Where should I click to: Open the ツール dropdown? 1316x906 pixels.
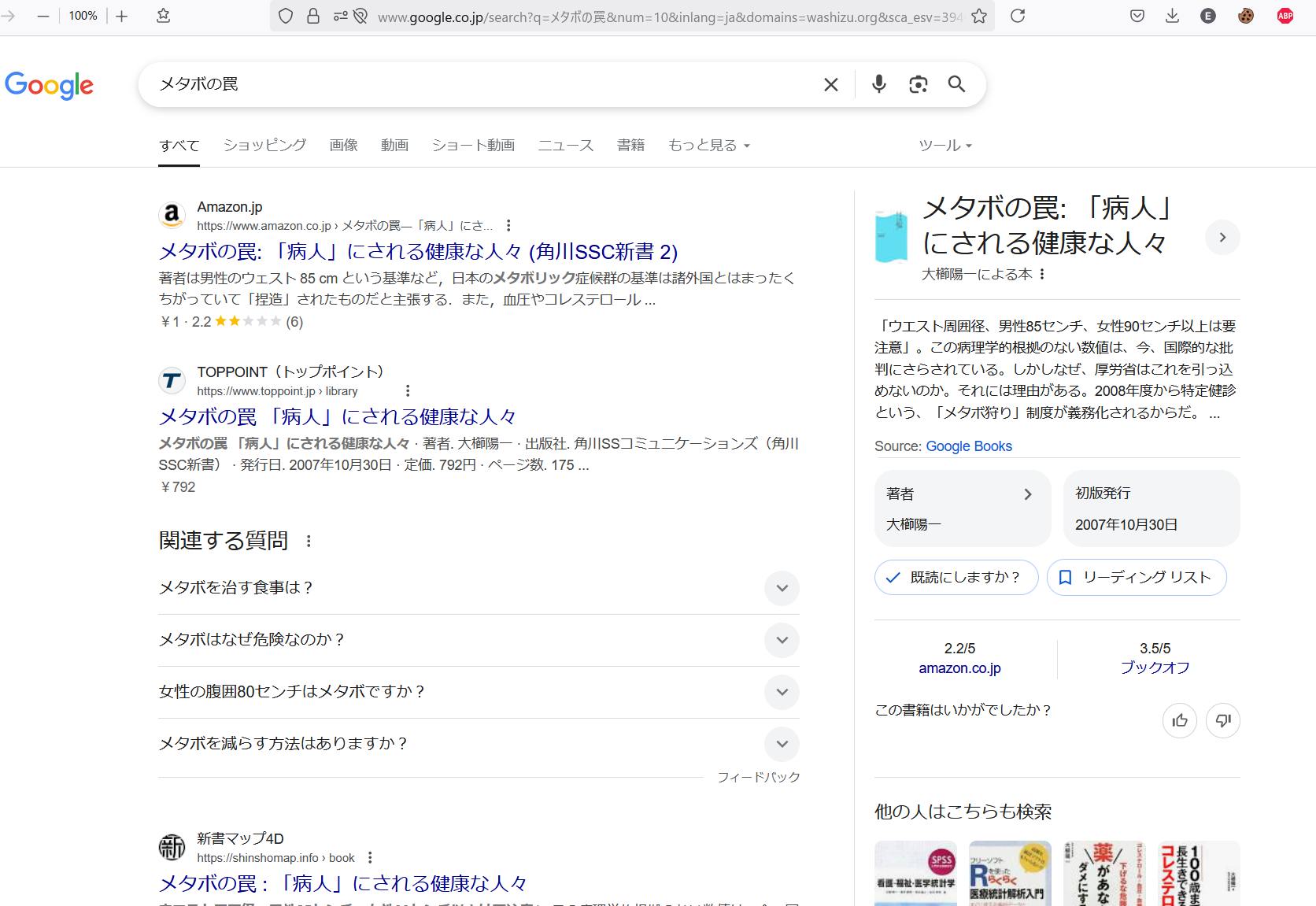click(945, 146)
